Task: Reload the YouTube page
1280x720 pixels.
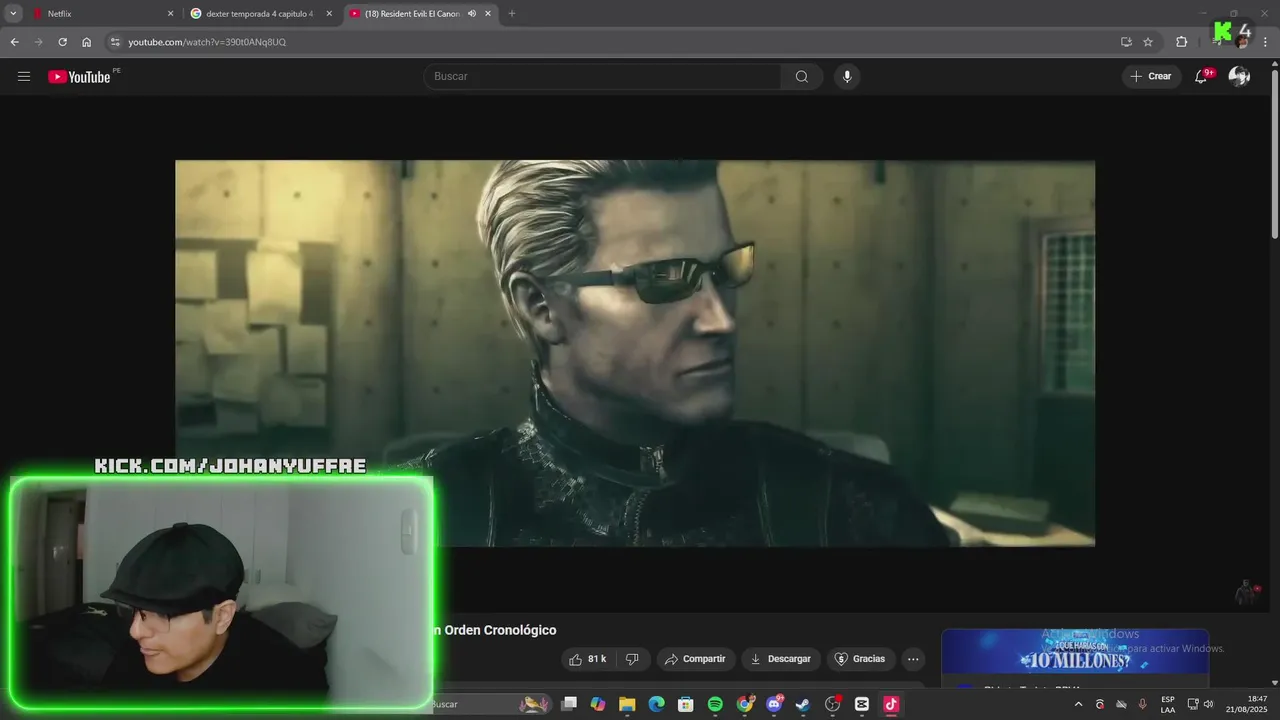Action: (x=62, y=42)
